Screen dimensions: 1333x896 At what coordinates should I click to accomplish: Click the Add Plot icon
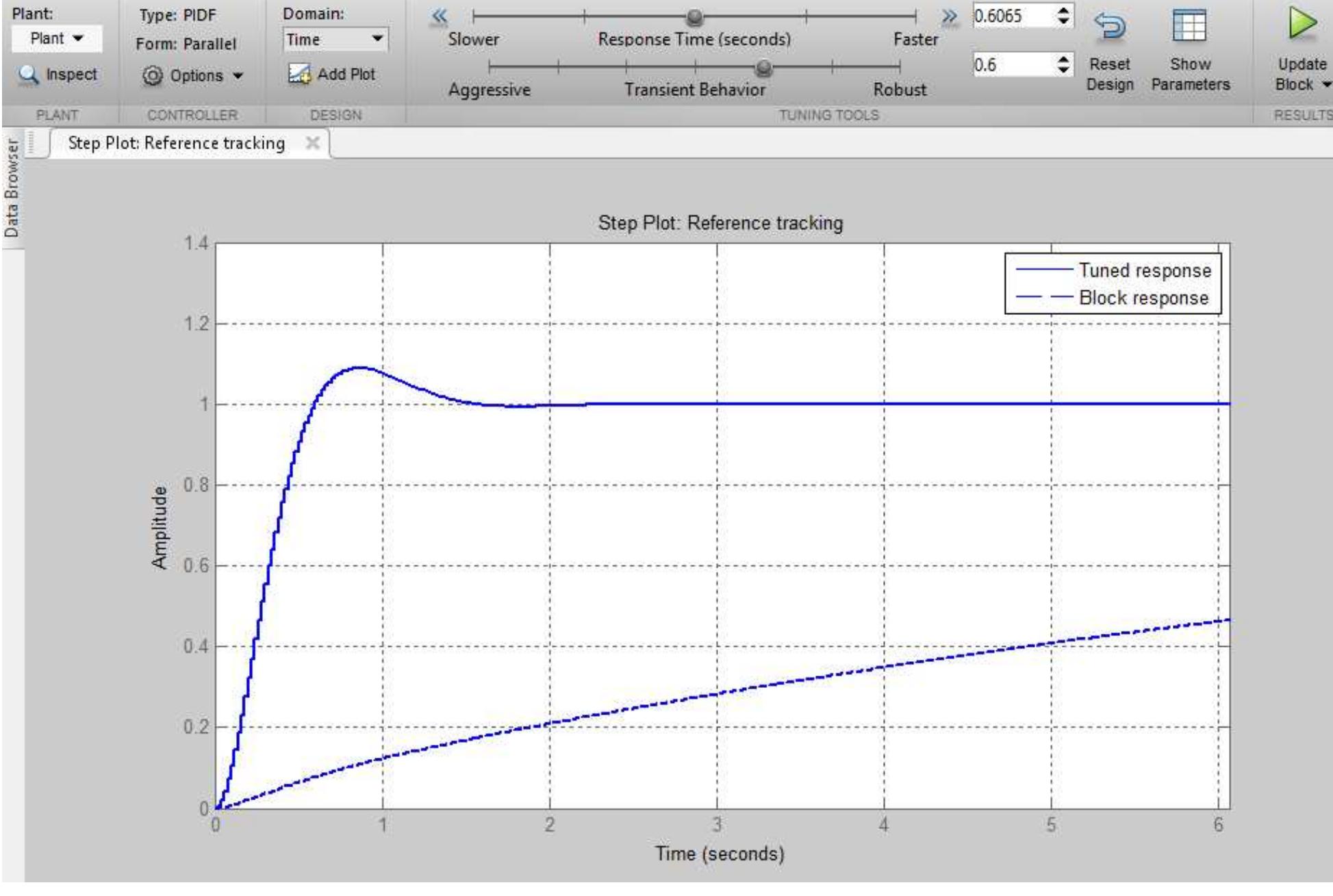299,73
